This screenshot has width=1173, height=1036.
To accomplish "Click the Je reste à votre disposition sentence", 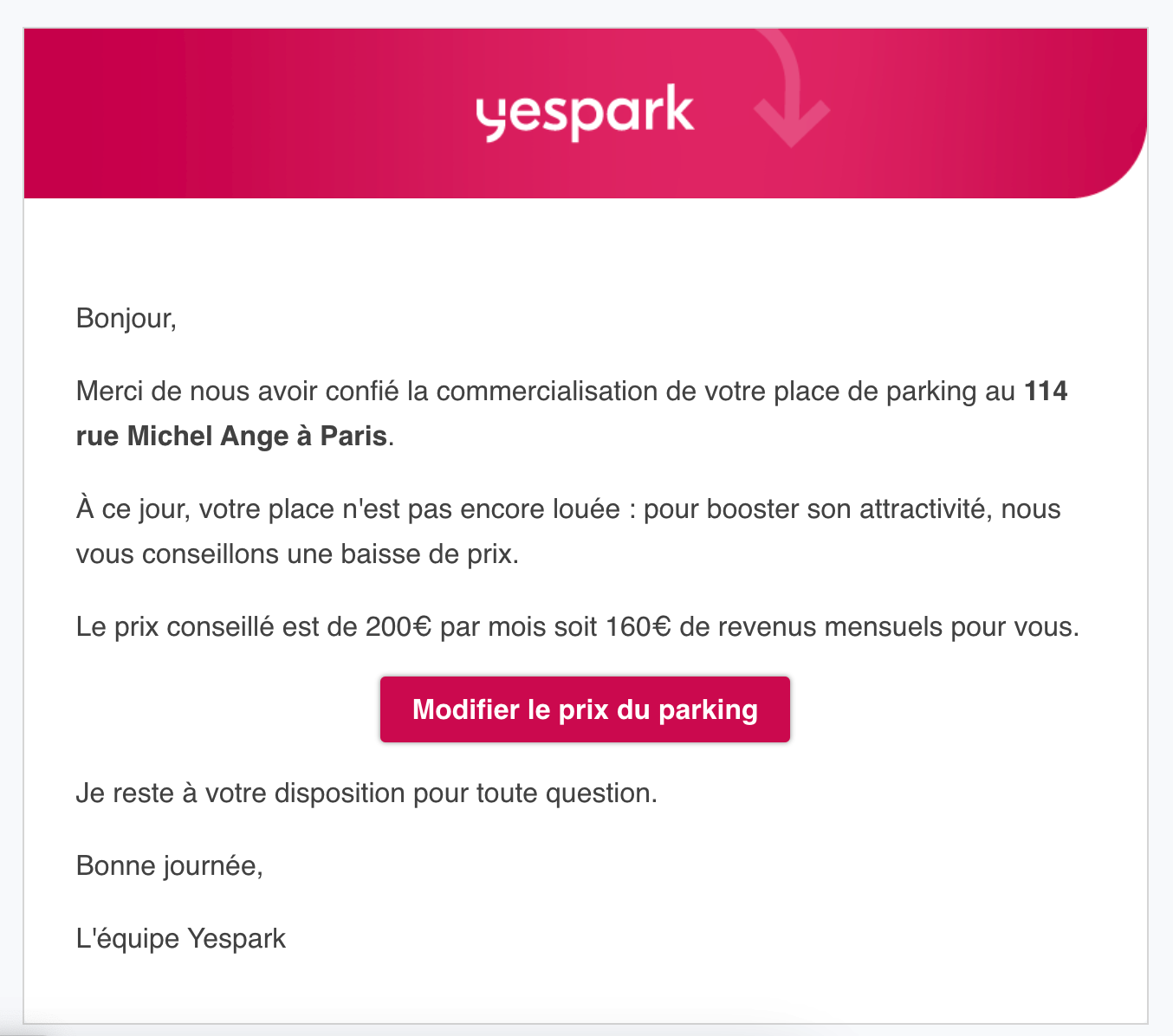I will coord(366,793).
